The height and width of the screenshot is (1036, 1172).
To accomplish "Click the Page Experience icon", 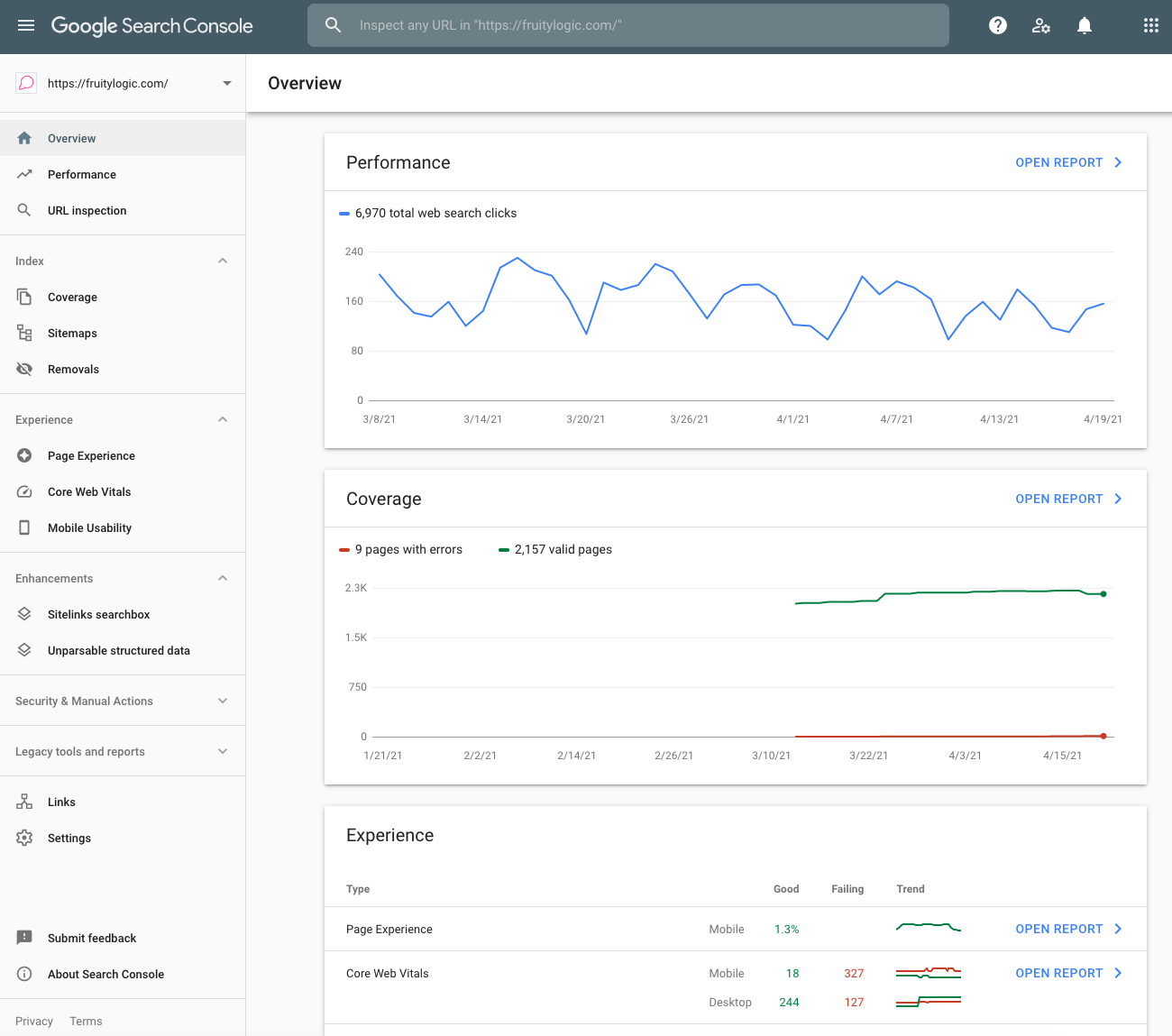I will (x=24, y=455).
